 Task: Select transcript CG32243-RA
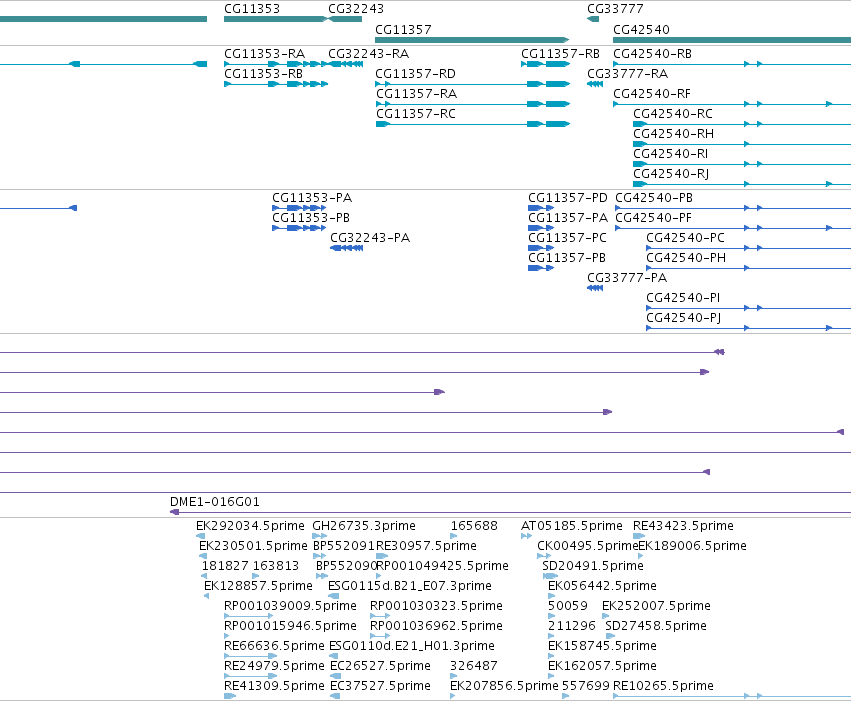369,54
